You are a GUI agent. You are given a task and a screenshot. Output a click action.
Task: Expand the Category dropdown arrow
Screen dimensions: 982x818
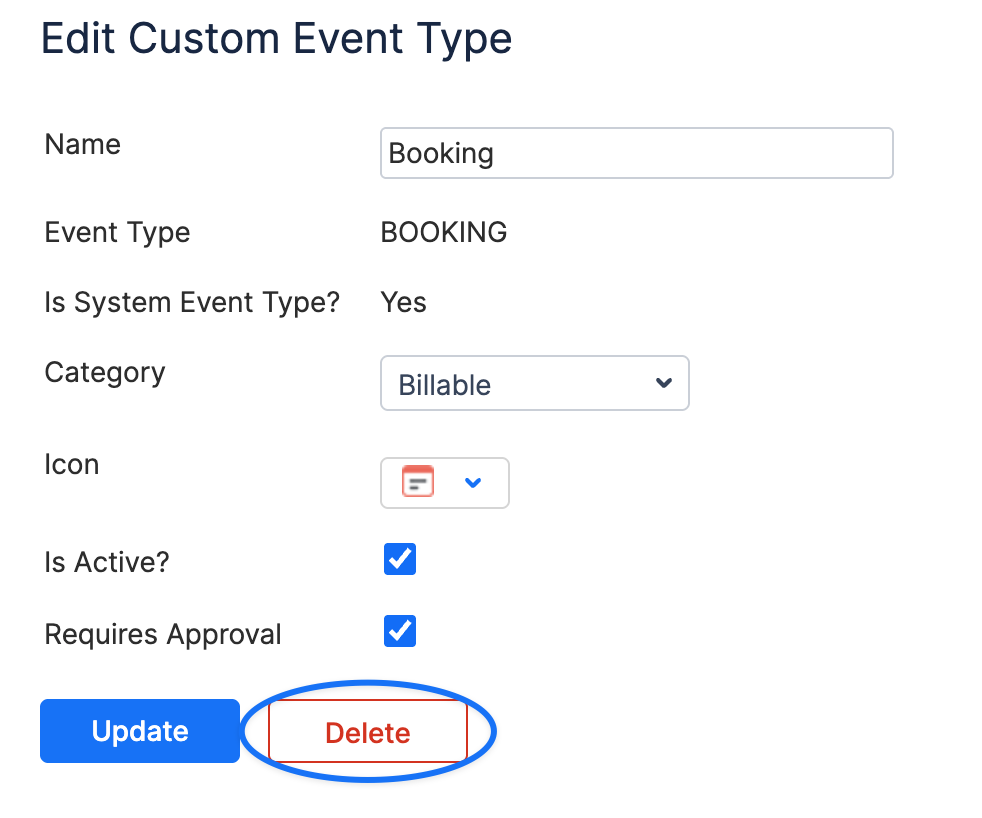point(664,383)
